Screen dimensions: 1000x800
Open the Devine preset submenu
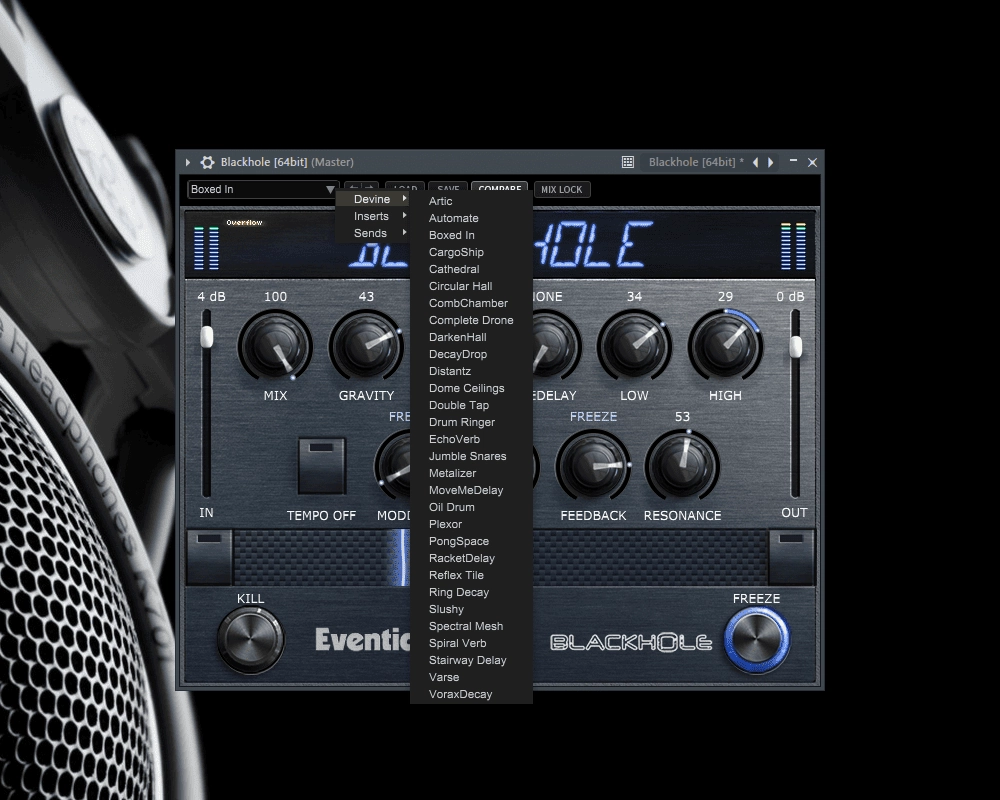373,199
